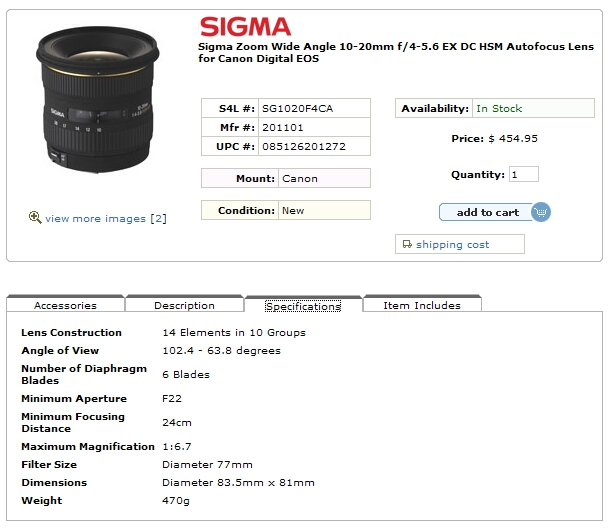Click the SIGMA brand logo

click(245, 26)
